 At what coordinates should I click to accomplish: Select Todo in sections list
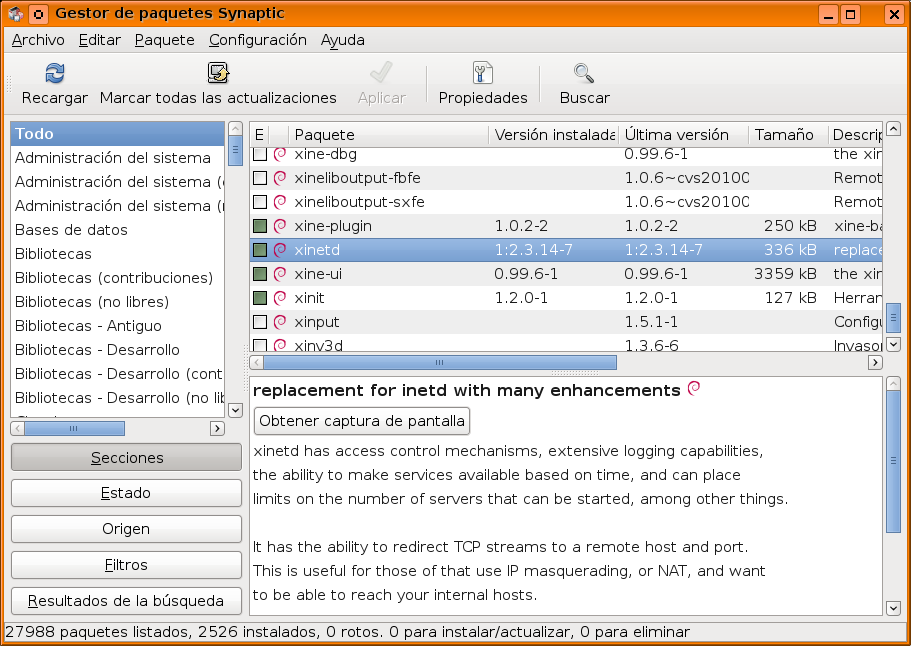pos(117,134)
